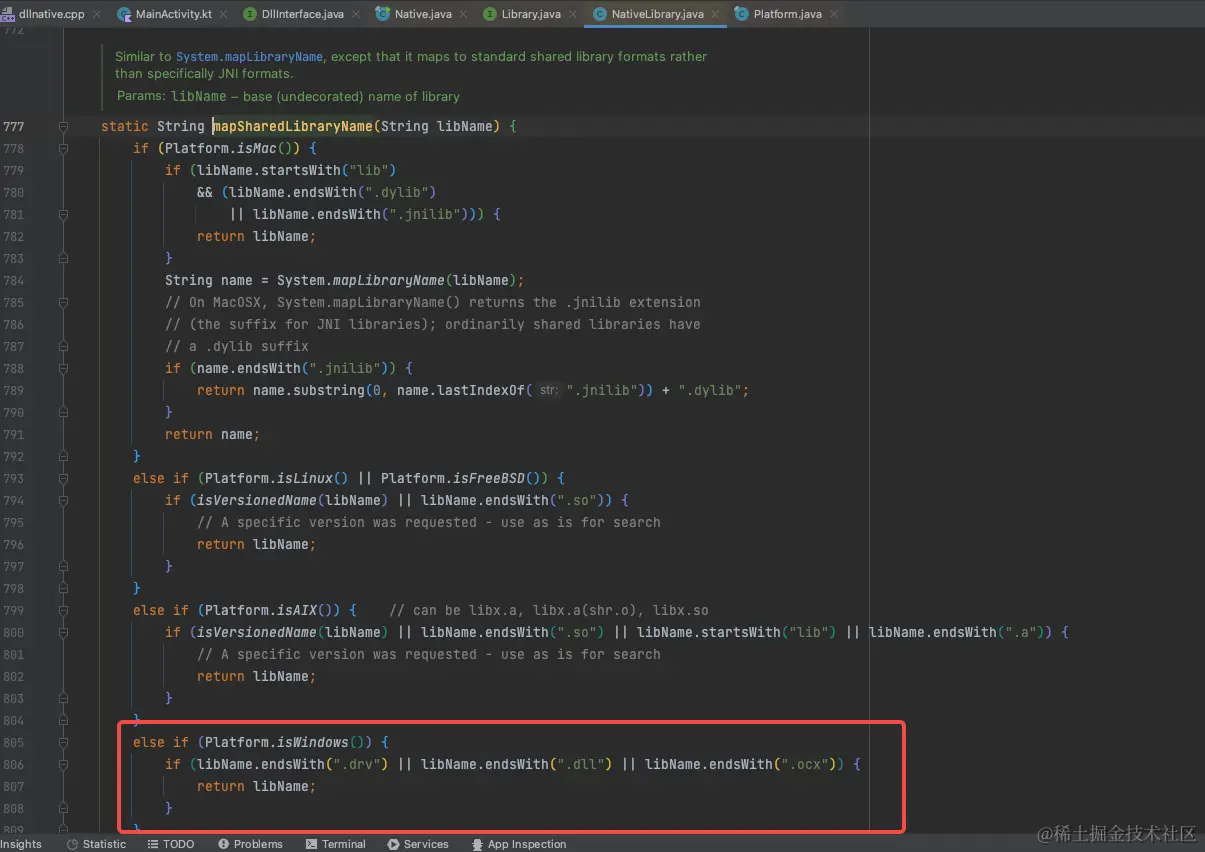This screenshot has height=852, width=1205.
Task: Open the App Inspection tool window
Action: coord(520,844)
